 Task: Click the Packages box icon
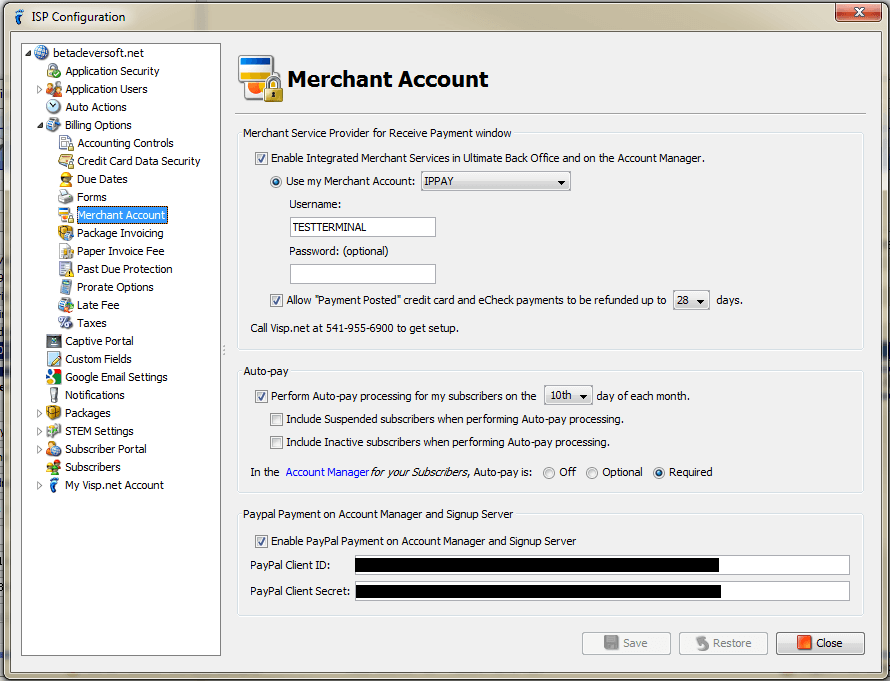tap(53, 413)
